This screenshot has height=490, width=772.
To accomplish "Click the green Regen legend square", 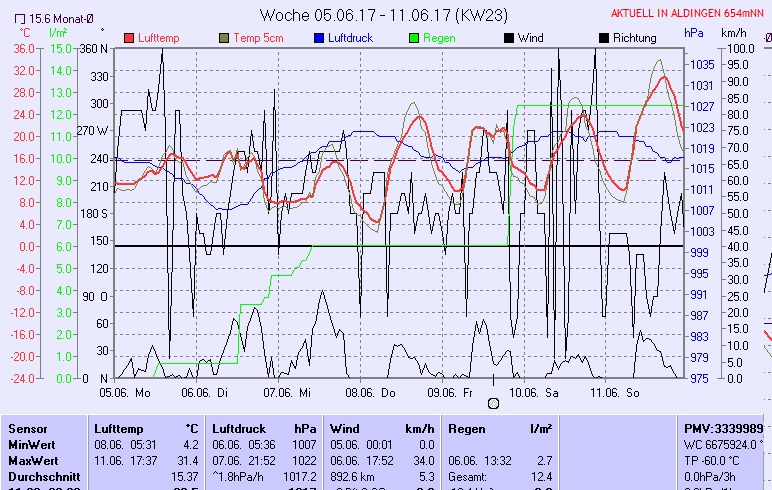I will 413,38.
